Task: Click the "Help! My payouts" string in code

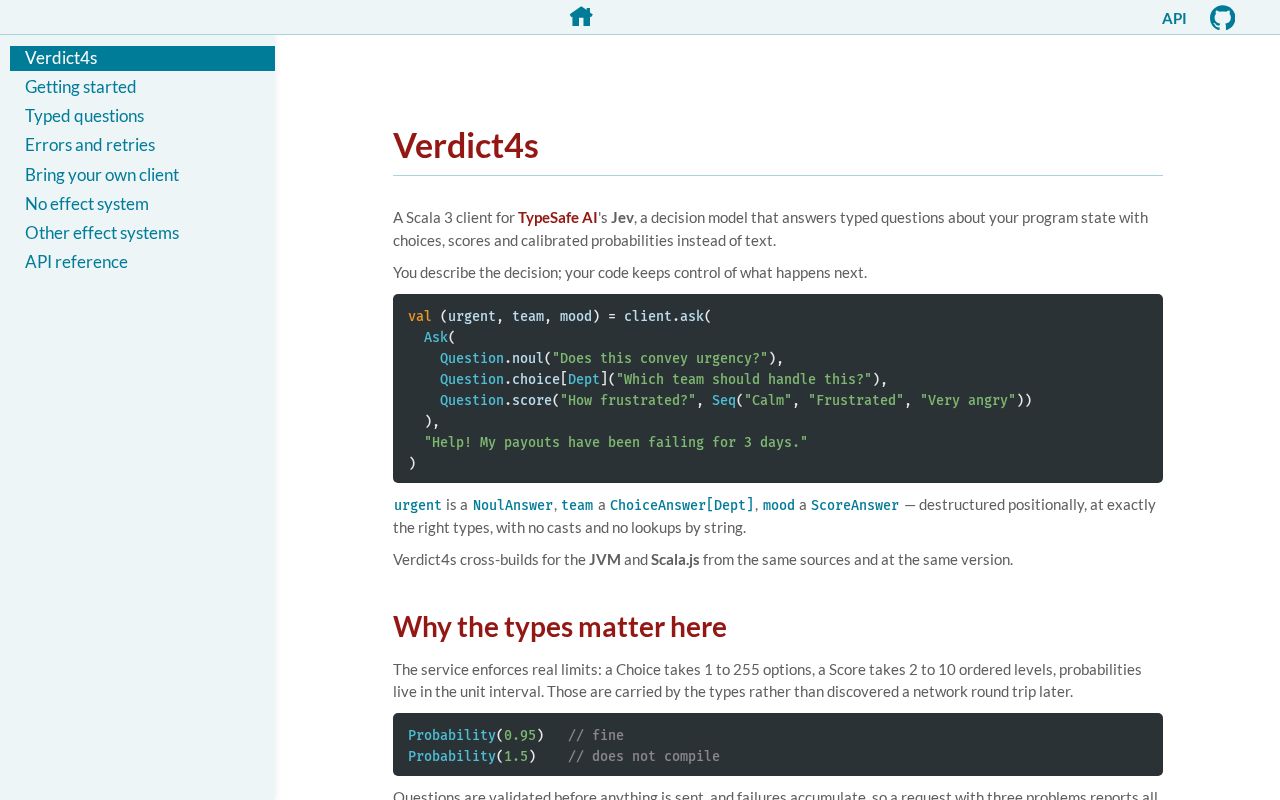Action: pos(616,442)
